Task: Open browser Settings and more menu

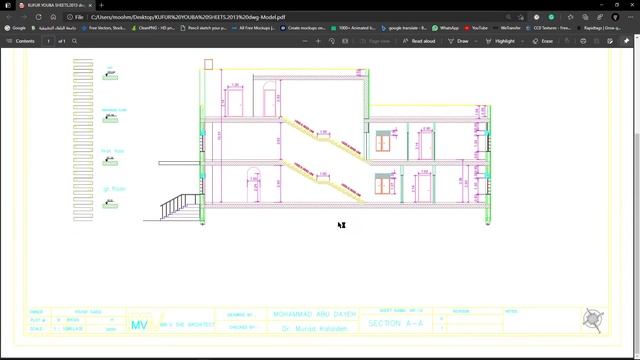Action: click(x=631, y=17)
